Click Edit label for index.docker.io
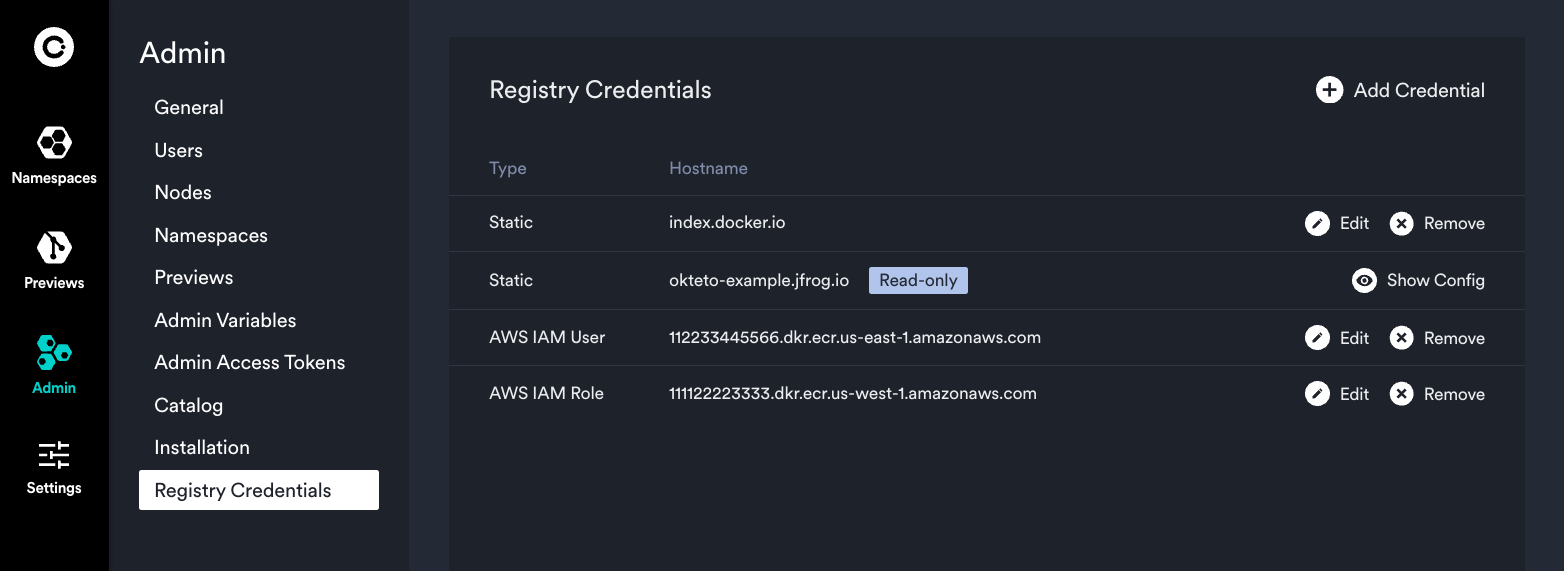 click(x=1354, y=223)
